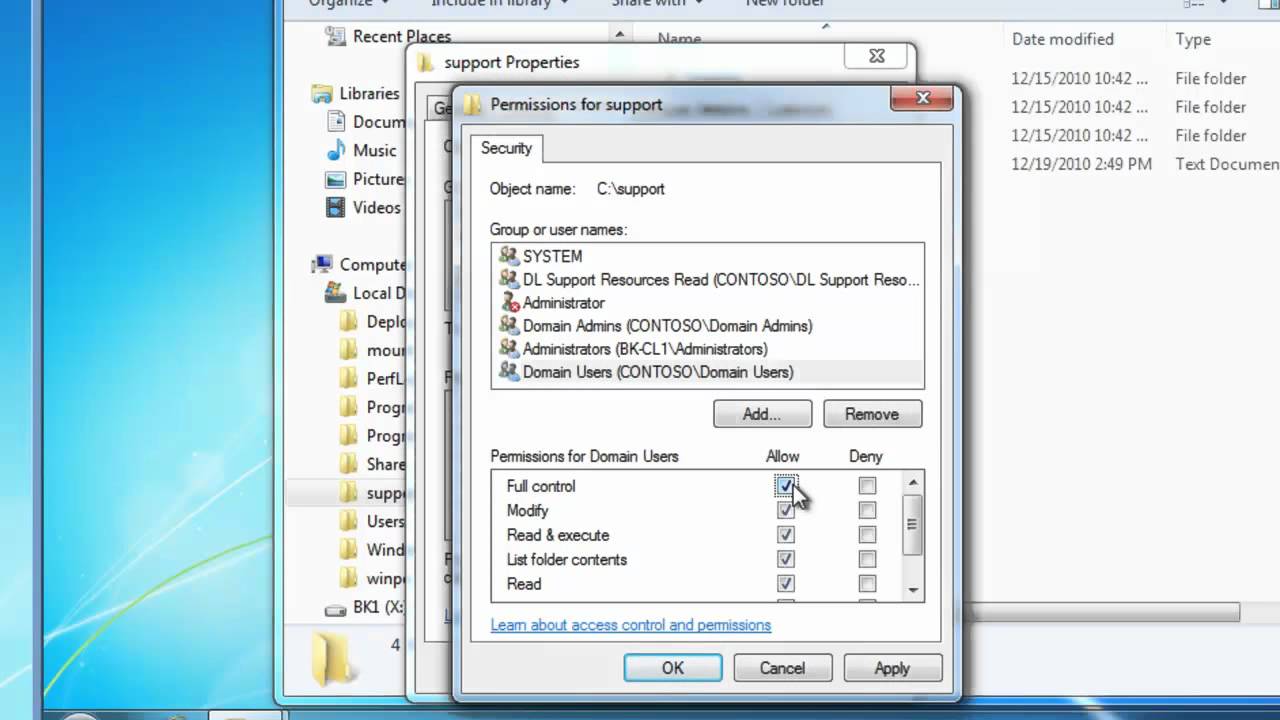Sort by Date modified column header
The image size is (1280, 720).
pyautogui.click(x=1062, y=39)
